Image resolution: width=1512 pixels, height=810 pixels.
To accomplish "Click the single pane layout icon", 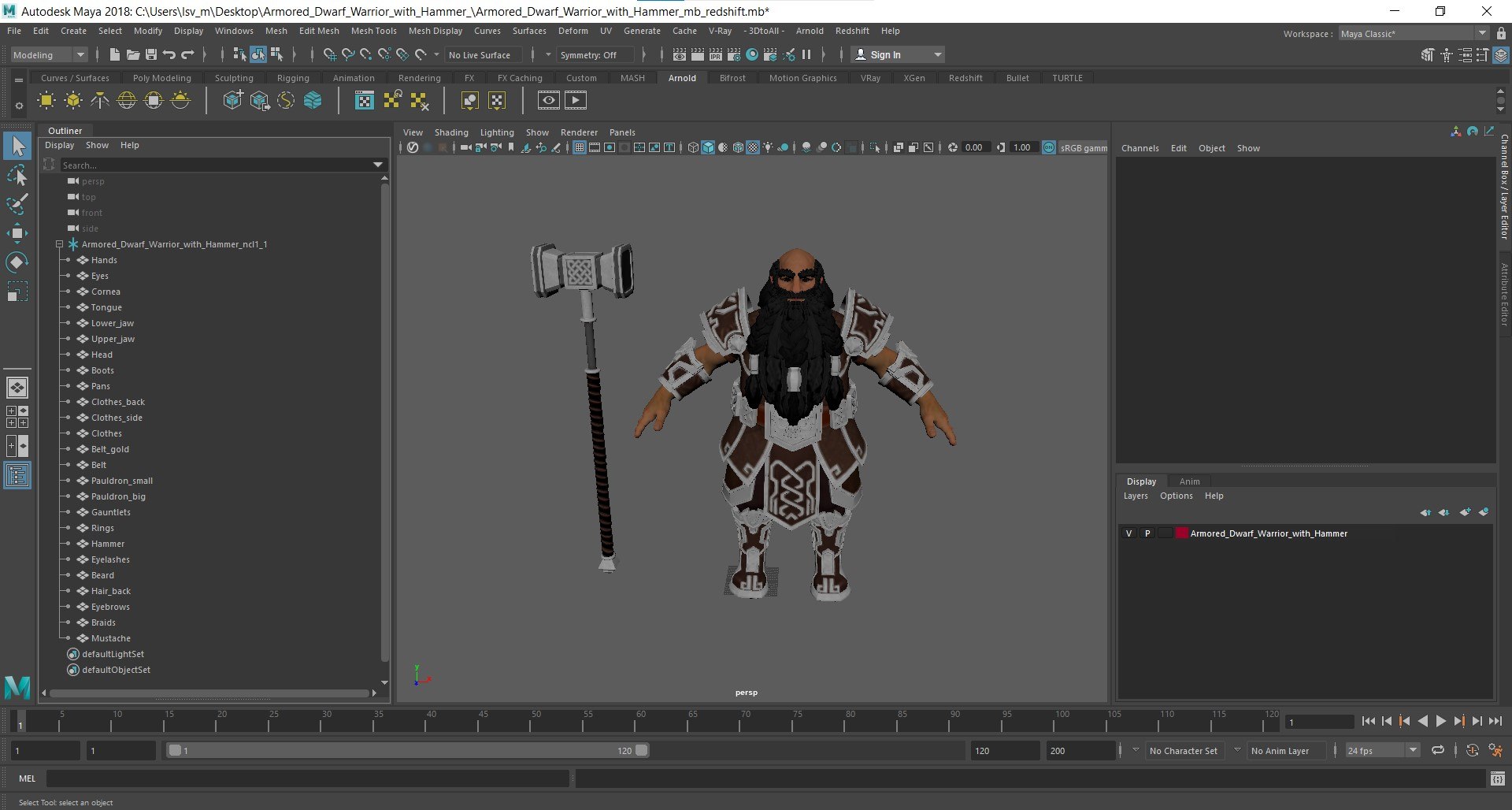I will (17, 388).
